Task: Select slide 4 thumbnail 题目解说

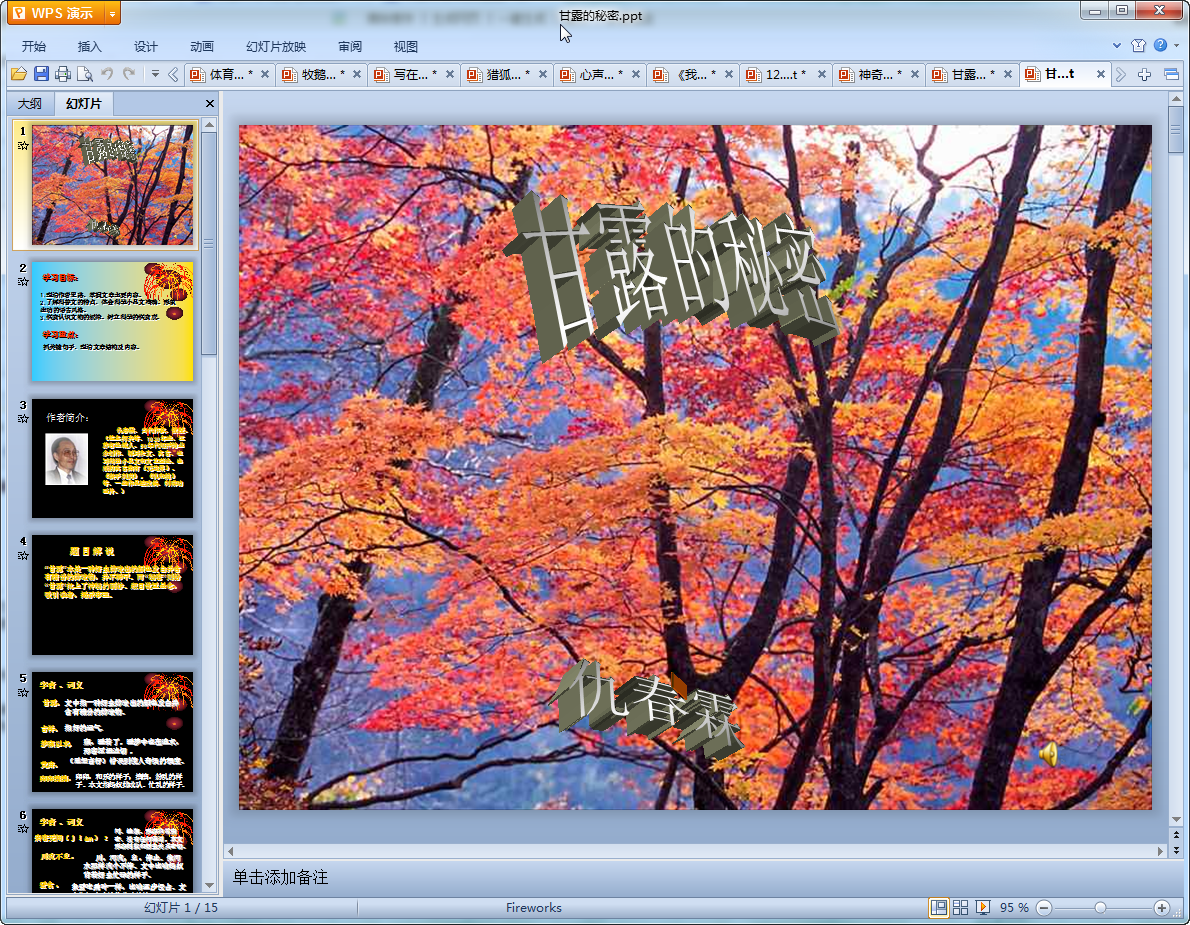Action: click(x=112, y=595)
